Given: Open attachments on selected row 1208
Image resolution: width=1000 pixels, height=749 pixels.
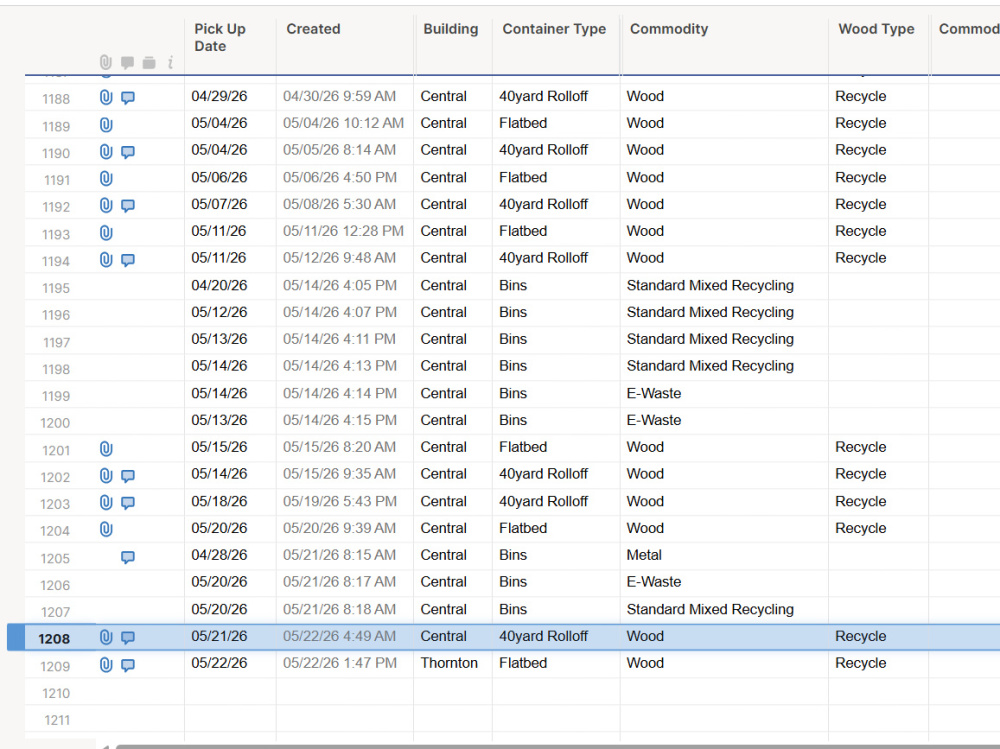Looking at the screenshot, I should (106, 637).
